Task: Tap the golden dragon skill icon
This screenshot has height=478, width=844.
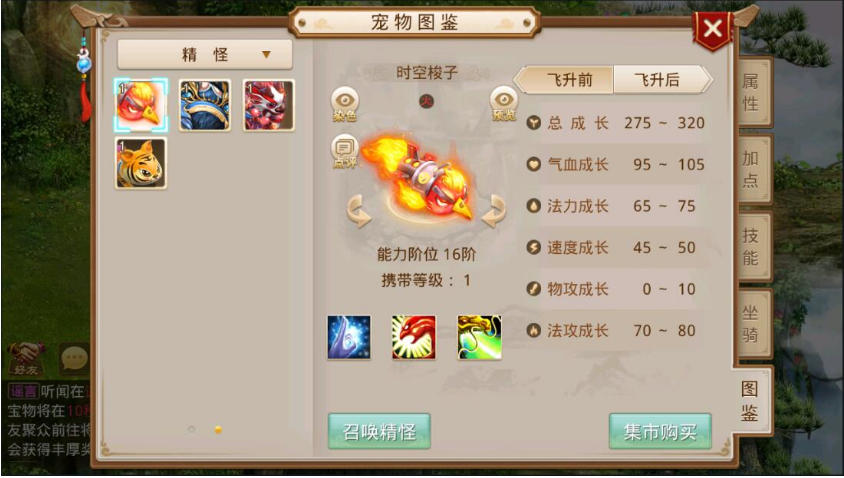Action: 479,338
